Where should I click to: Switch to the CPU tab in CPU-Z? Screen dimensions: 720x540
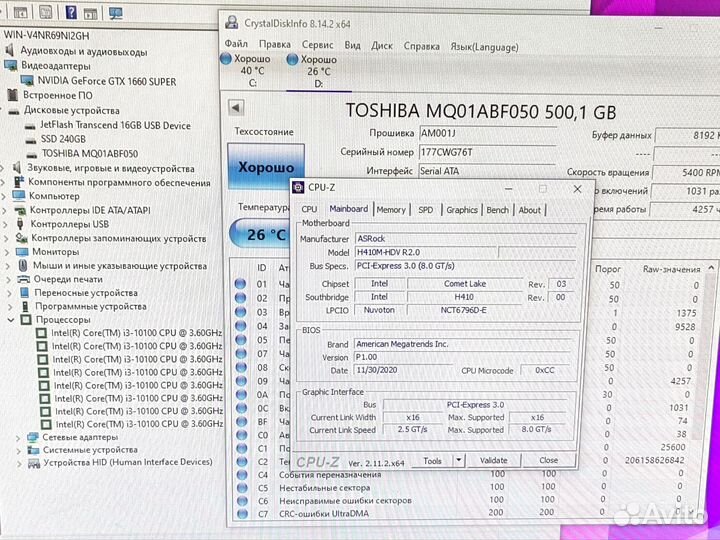[309, 209]
